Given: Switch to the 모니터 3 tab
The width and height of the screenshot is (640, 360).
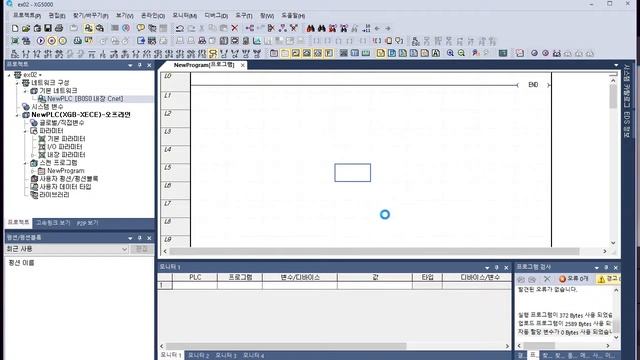Looking at the screenshot, I should coord(226,356).
